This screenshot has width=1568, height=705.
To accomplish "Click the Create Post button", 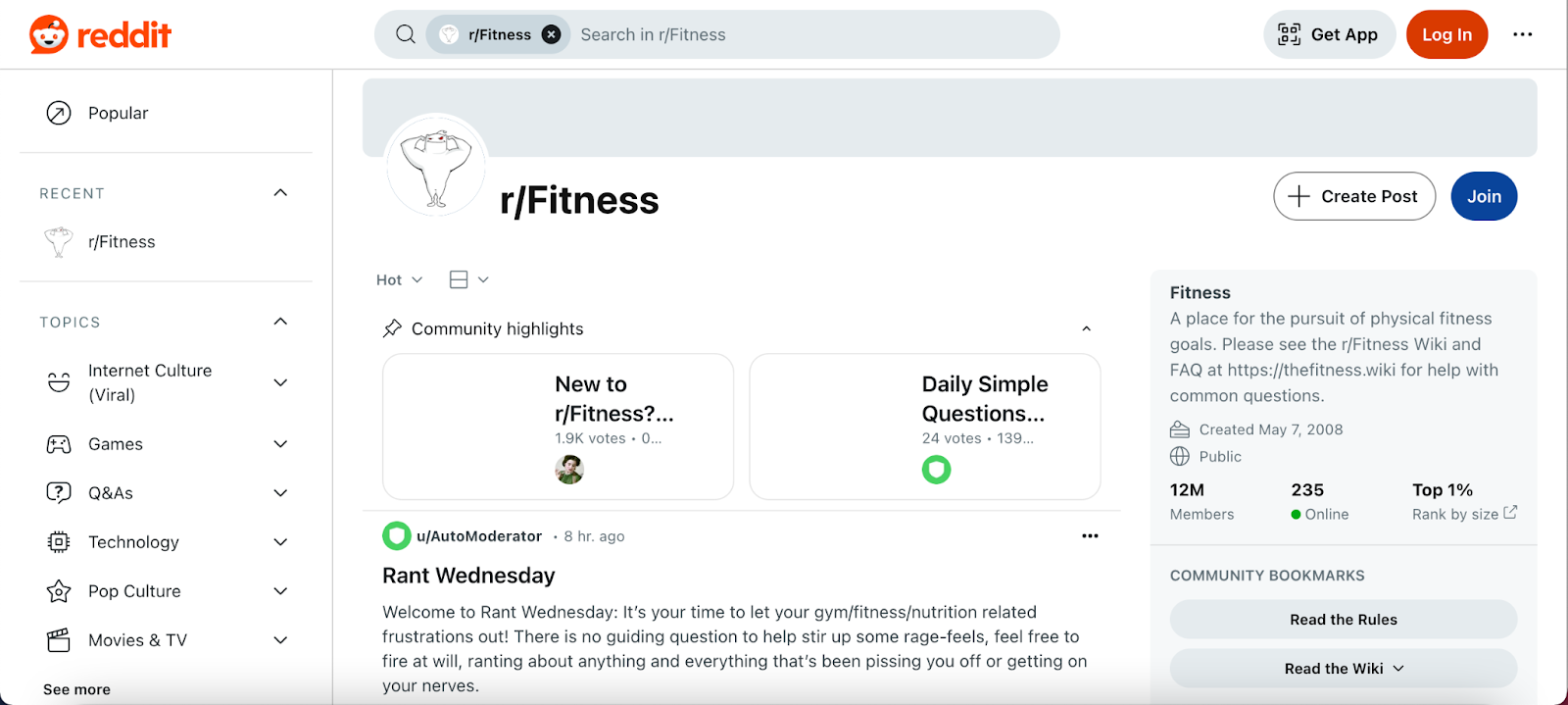I will tap(1353, 196).
